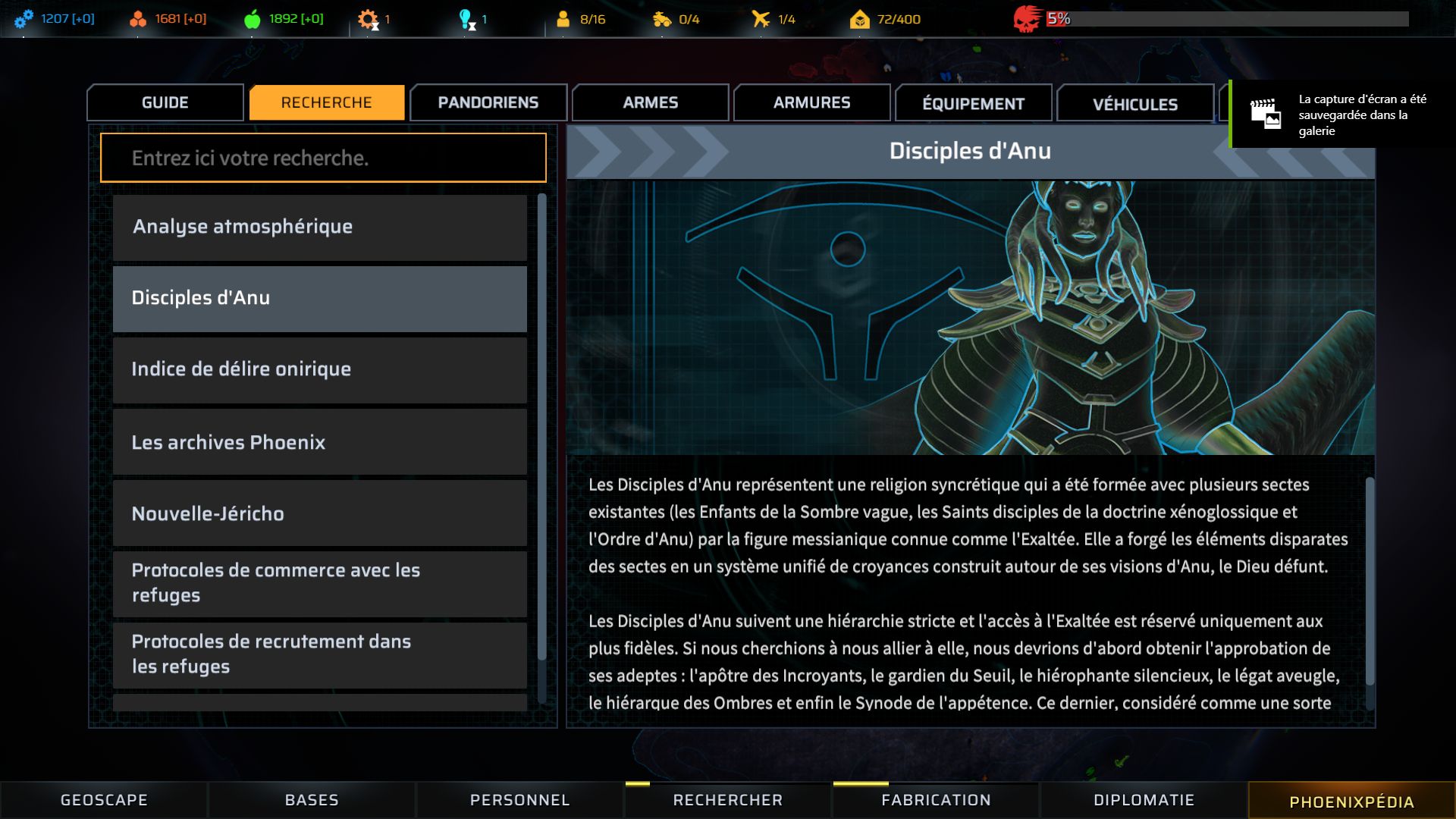Click the cyan lightbulb research queue icon

[x=467, y=19]
